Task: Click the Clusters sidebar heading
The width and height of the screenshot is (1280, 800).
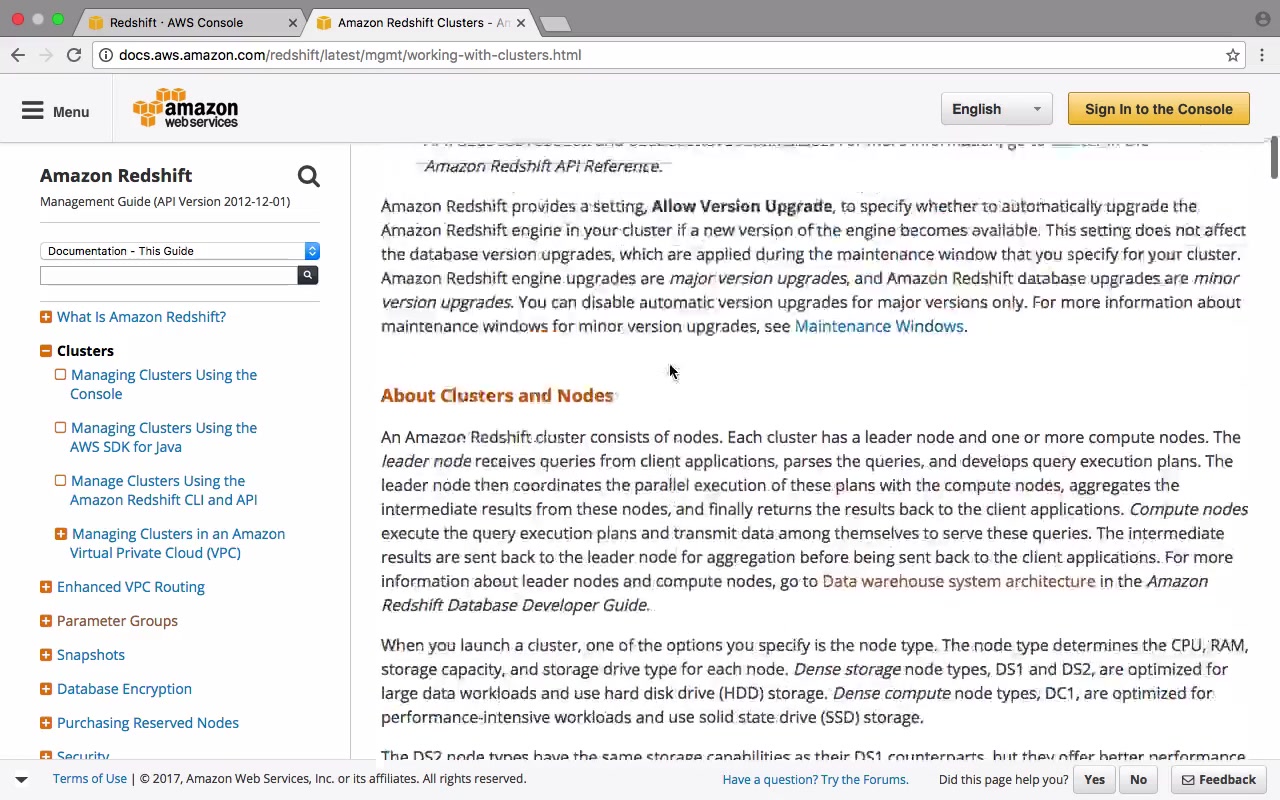Action: (85, 351)
